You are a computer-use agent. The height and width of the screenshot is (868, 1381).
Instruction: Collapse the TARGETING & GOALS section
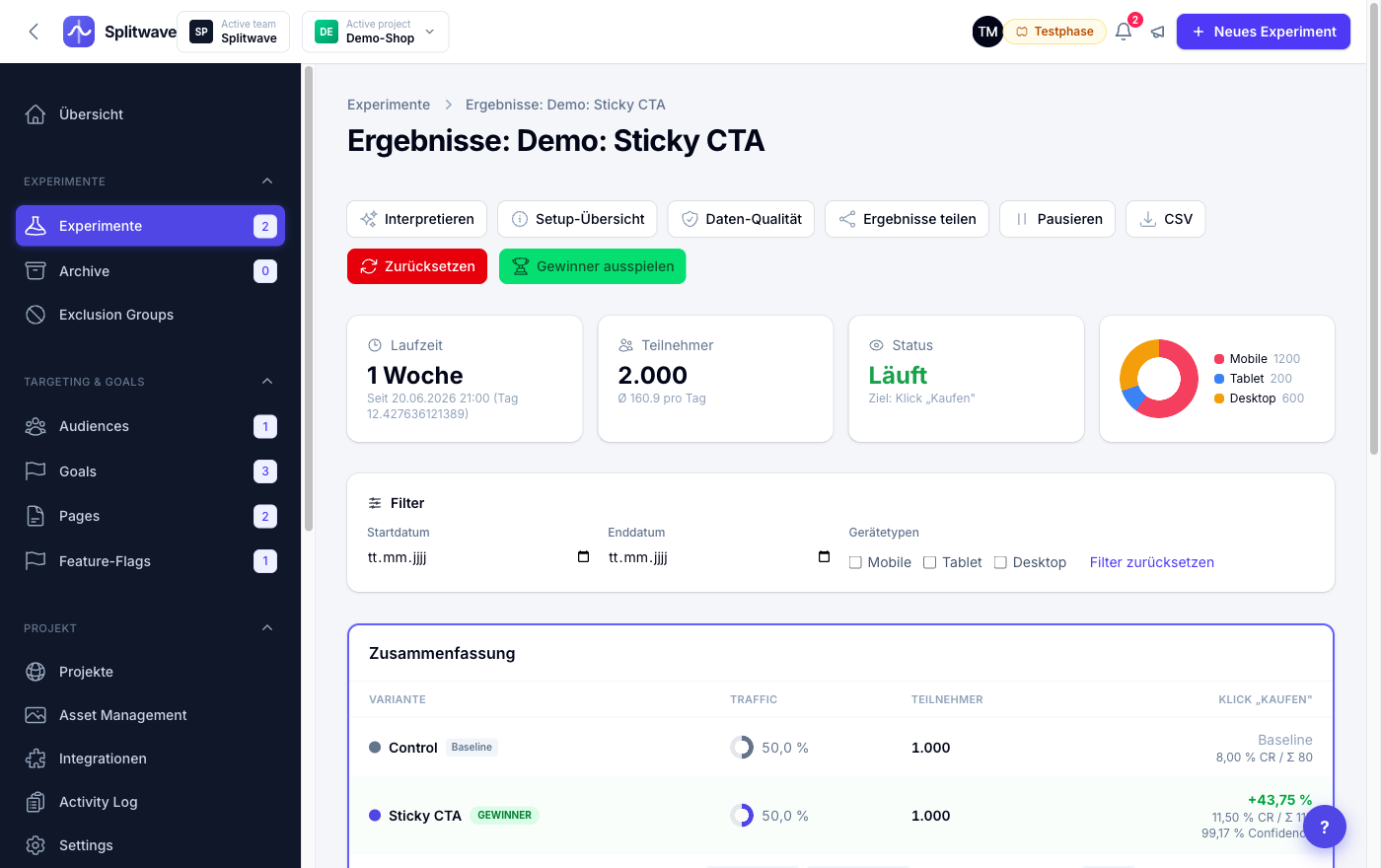click(267, 382)
